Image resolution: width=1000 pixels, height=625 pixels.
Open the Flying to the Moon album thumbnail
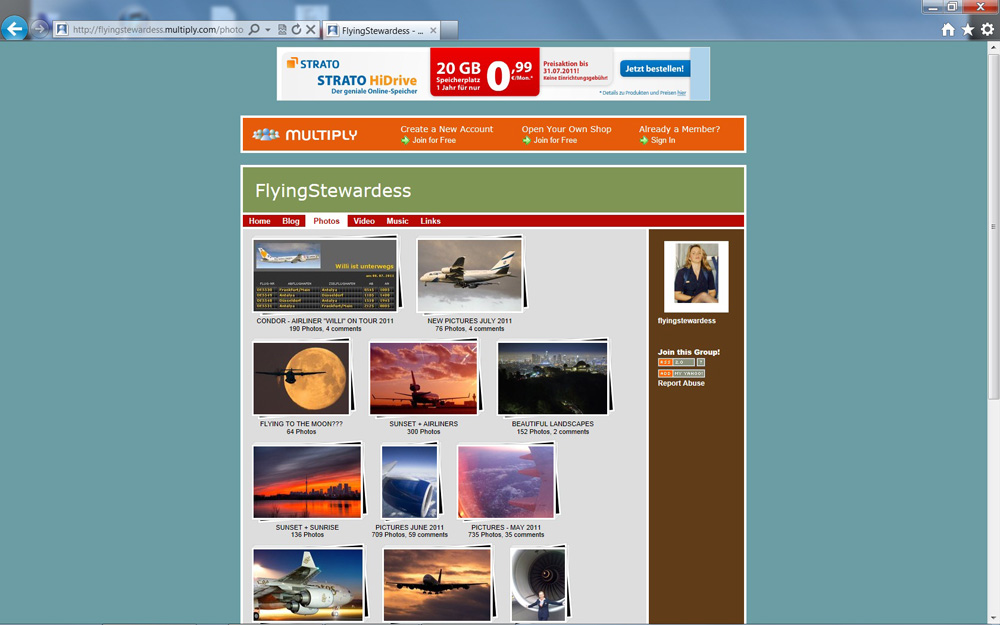[x=300, y=378]
